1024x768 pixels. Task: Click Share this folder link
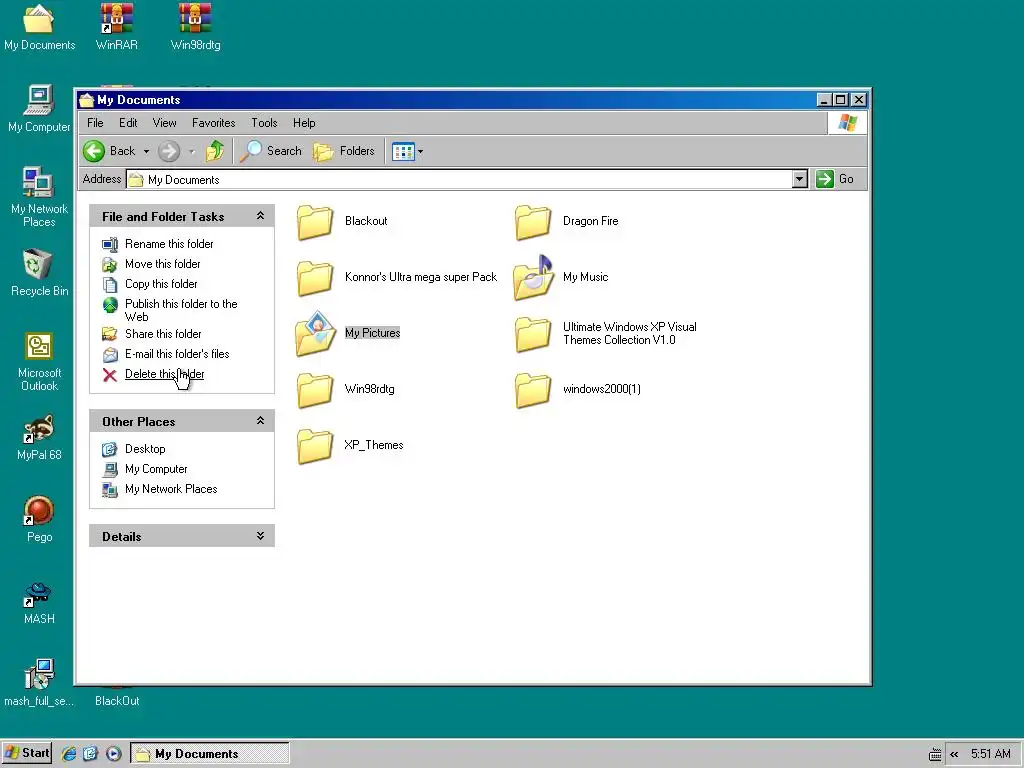(x=163, y=334)
